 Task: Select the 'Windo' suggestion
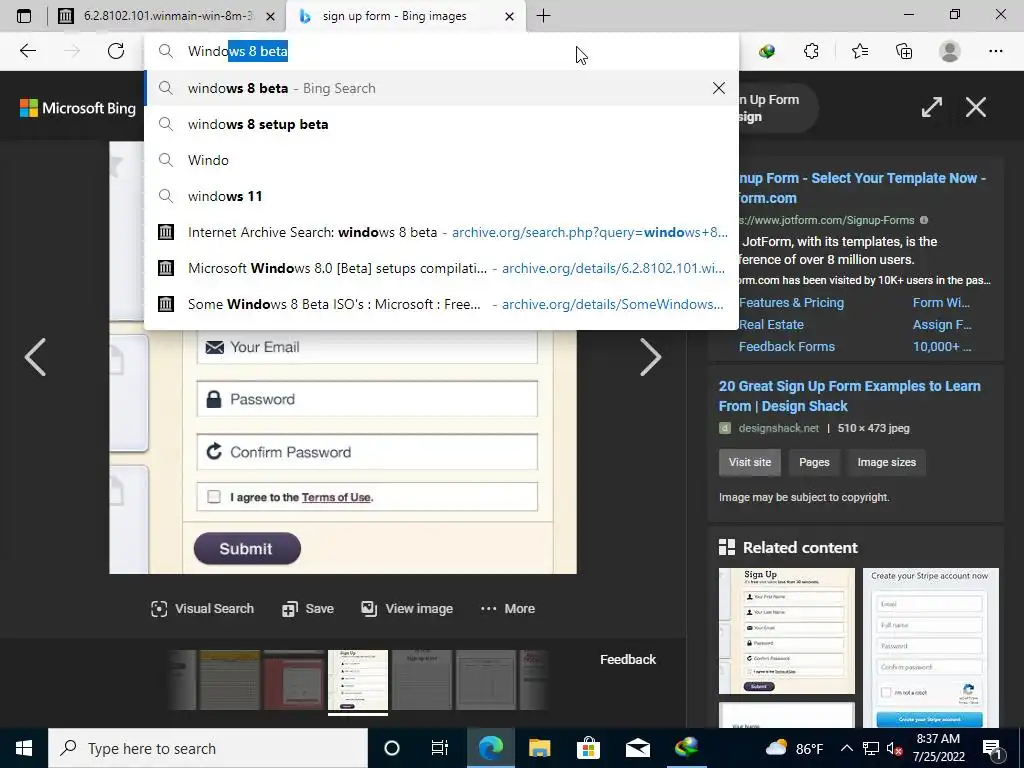[x=441, y=160]
